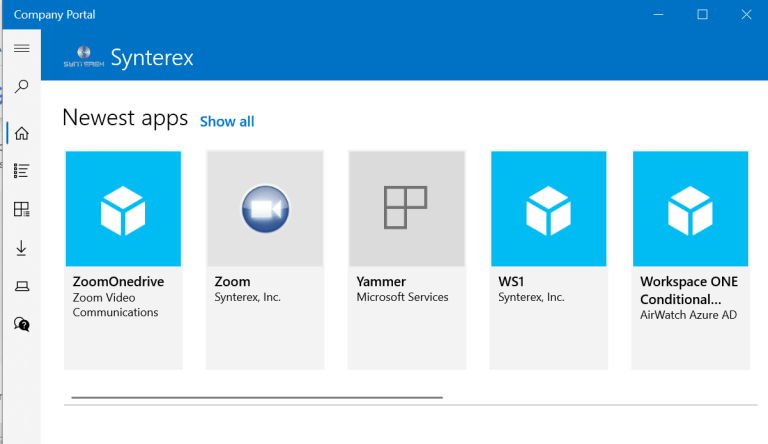
Task: Open downloads and updates icon
Action: [21, 248]
